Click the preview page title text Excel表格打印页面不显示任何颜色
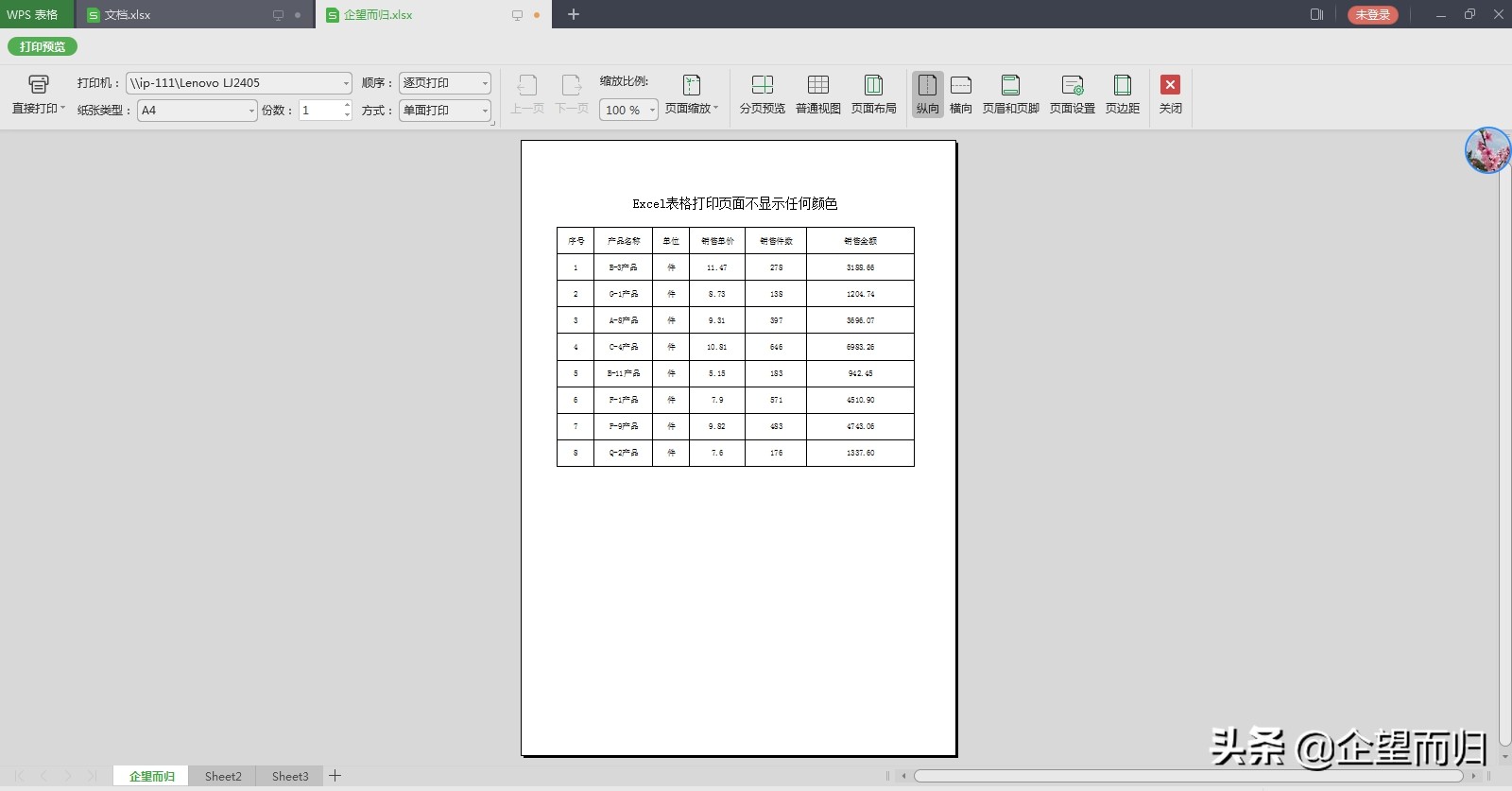This screenshot has width=1512, height=791. coord(735,203)
